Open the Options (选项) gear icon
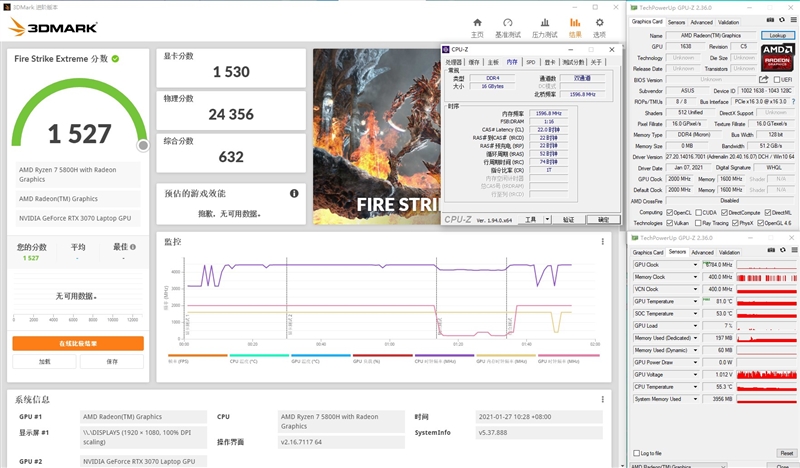The width and height of the screenshot is (800, 468). (599, 22)
